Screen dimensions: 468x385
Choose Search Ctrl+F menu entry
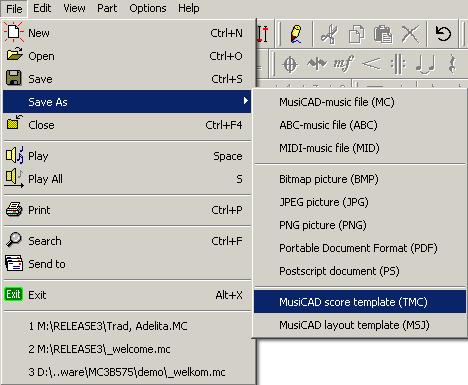[127, 241]
